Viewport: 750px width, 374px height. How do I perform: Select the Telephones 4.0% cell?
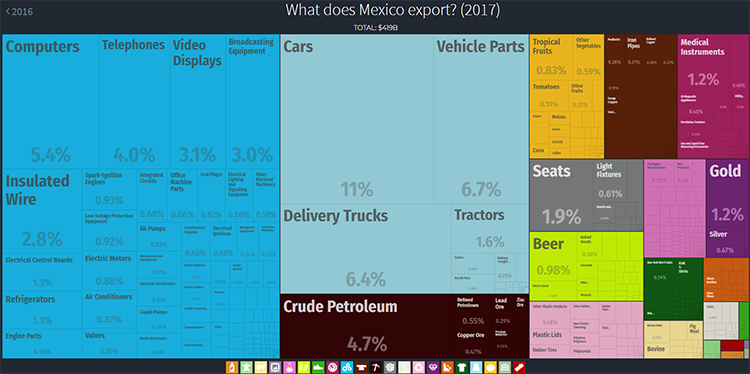tap(134, 101)
